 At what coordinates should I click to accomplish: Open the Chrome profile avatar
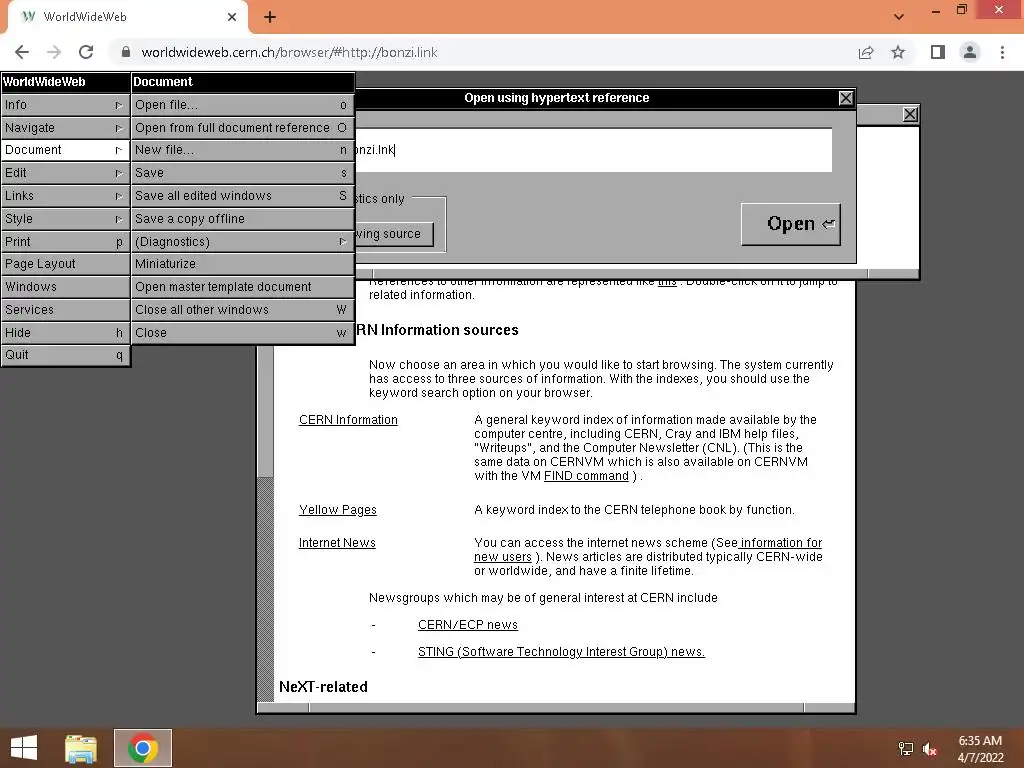pos(970,52)
